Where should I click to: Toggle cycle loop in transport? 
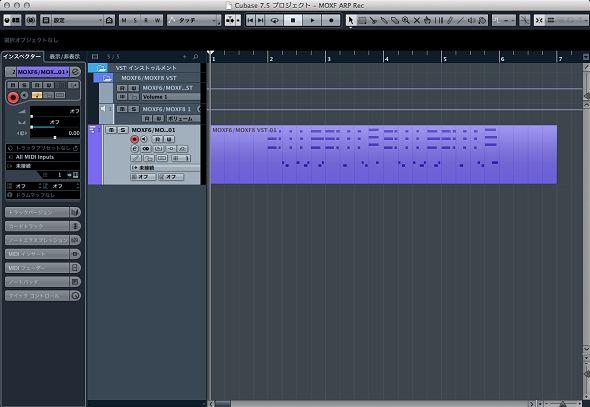(274, 20)
